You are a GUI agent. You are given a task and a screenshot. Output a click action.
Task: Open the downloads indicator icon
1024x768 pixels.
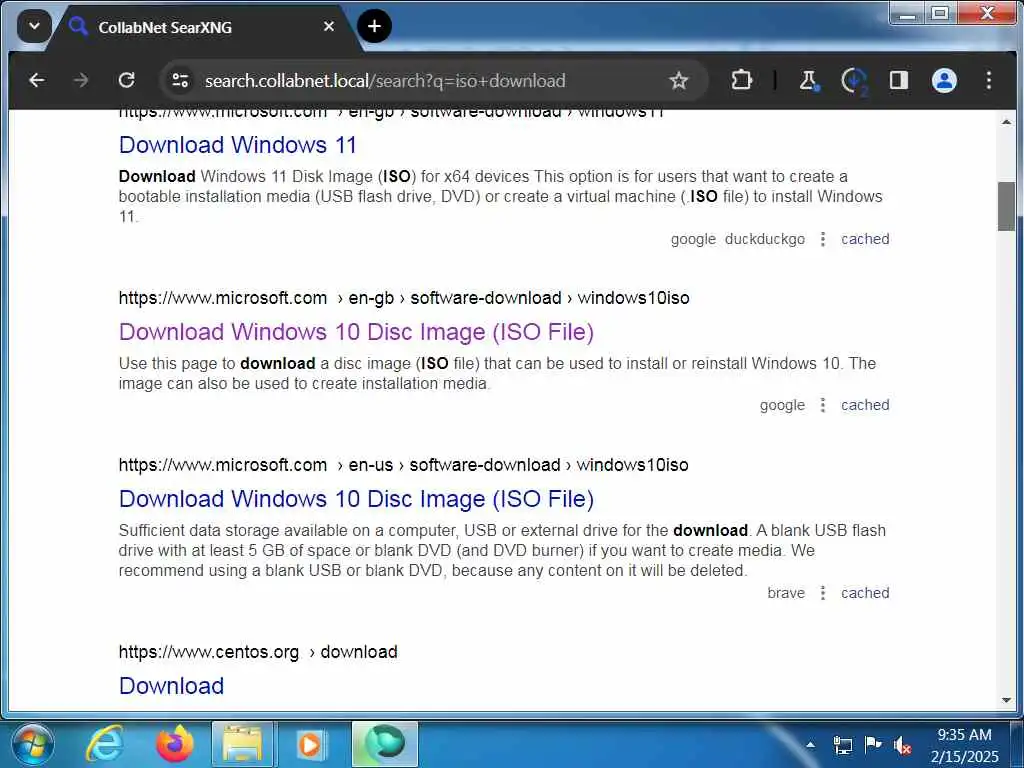854,81
